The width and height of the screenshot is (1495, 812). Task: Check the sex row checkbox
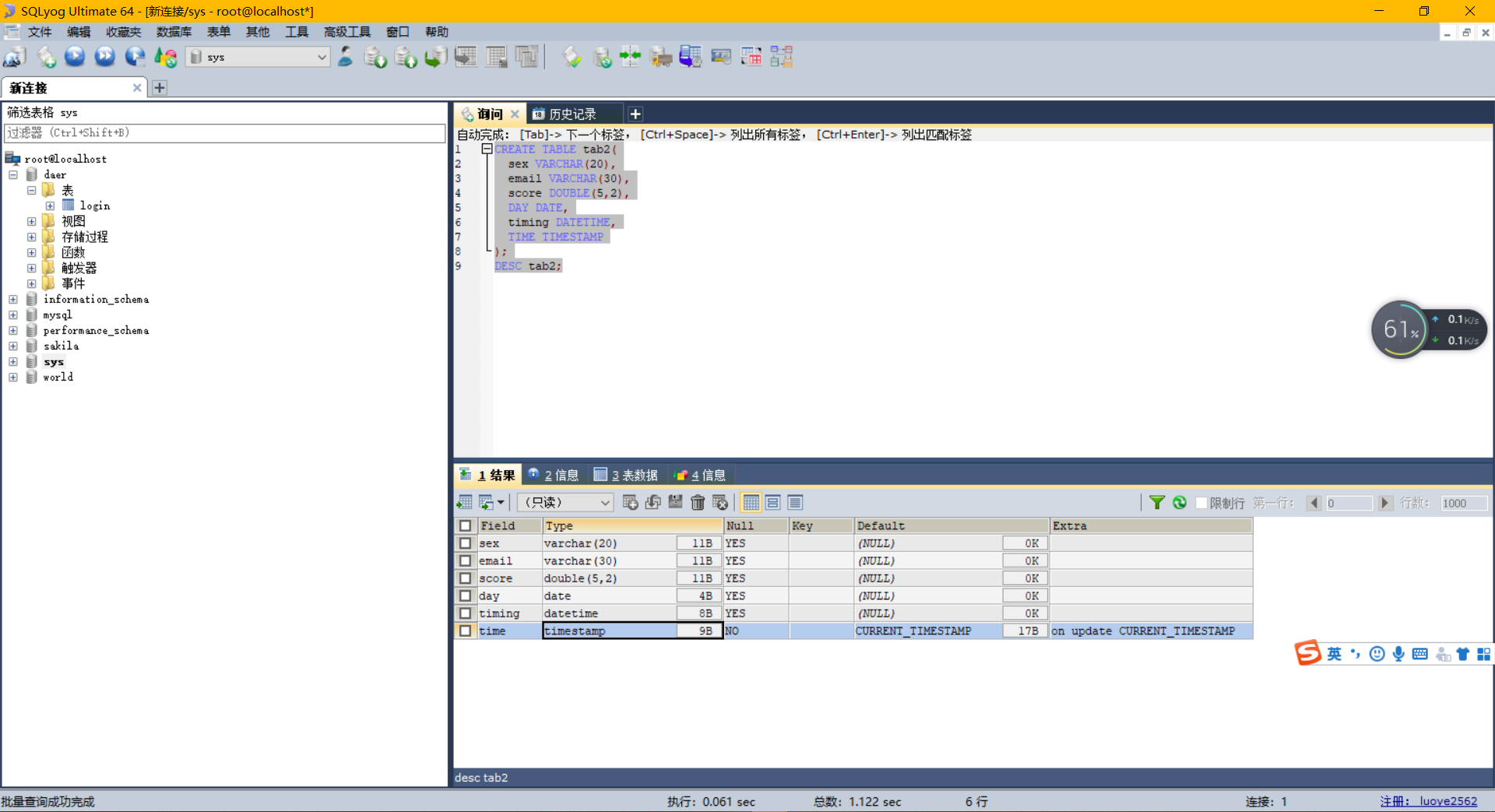click(x=465, y=543)
